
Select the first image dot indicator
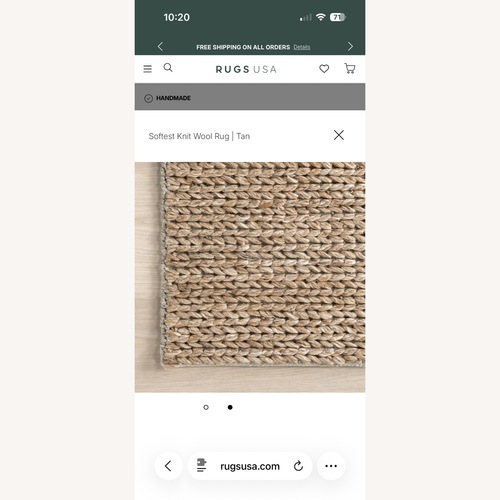coord(206,407)
